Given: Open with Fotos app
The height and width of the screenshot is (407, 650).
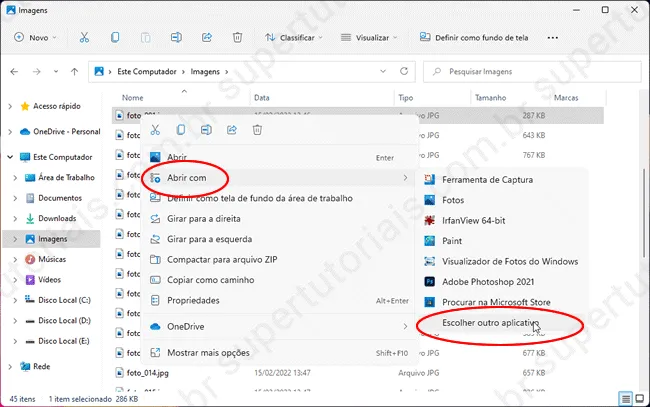Looking at the screenshot, I should [x=502, y=200].
